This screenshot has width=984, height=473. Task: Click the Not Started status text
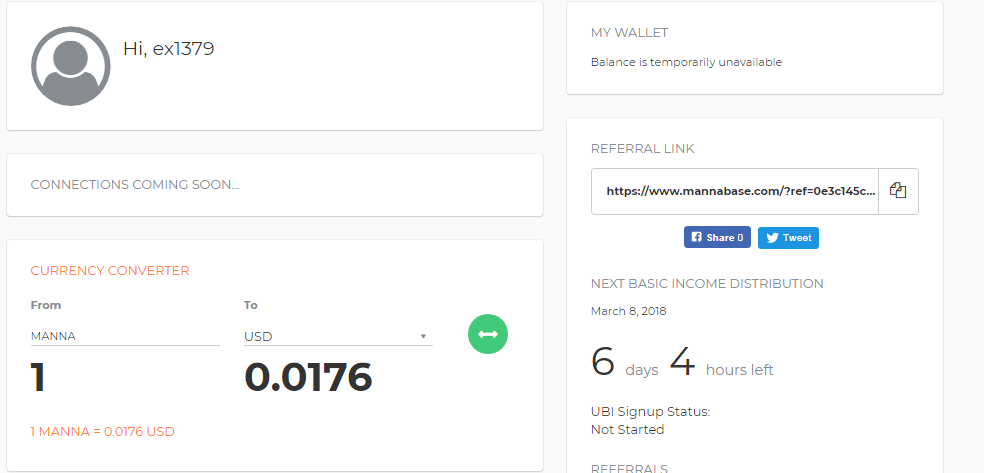coord(628,430)
